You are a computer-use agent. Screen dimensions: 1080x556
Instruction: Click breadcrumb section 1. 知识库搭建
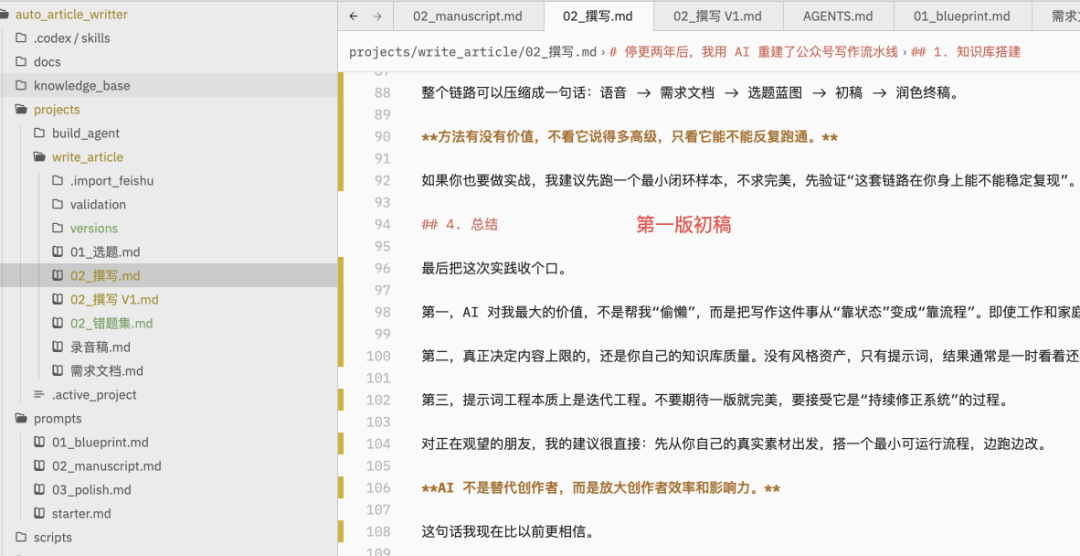coord(966,52)
